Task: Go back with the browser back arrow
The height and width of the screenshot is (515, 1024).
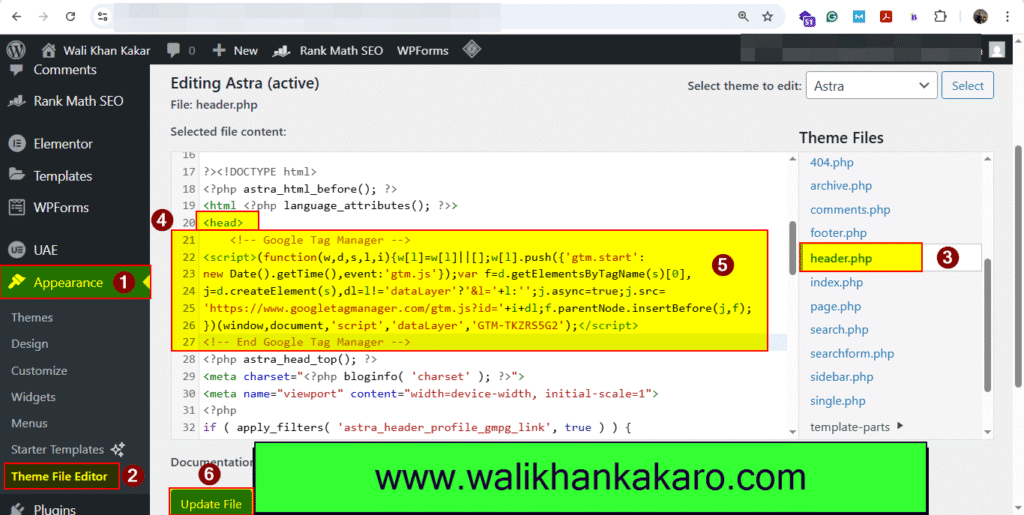Action: [16, 16]
